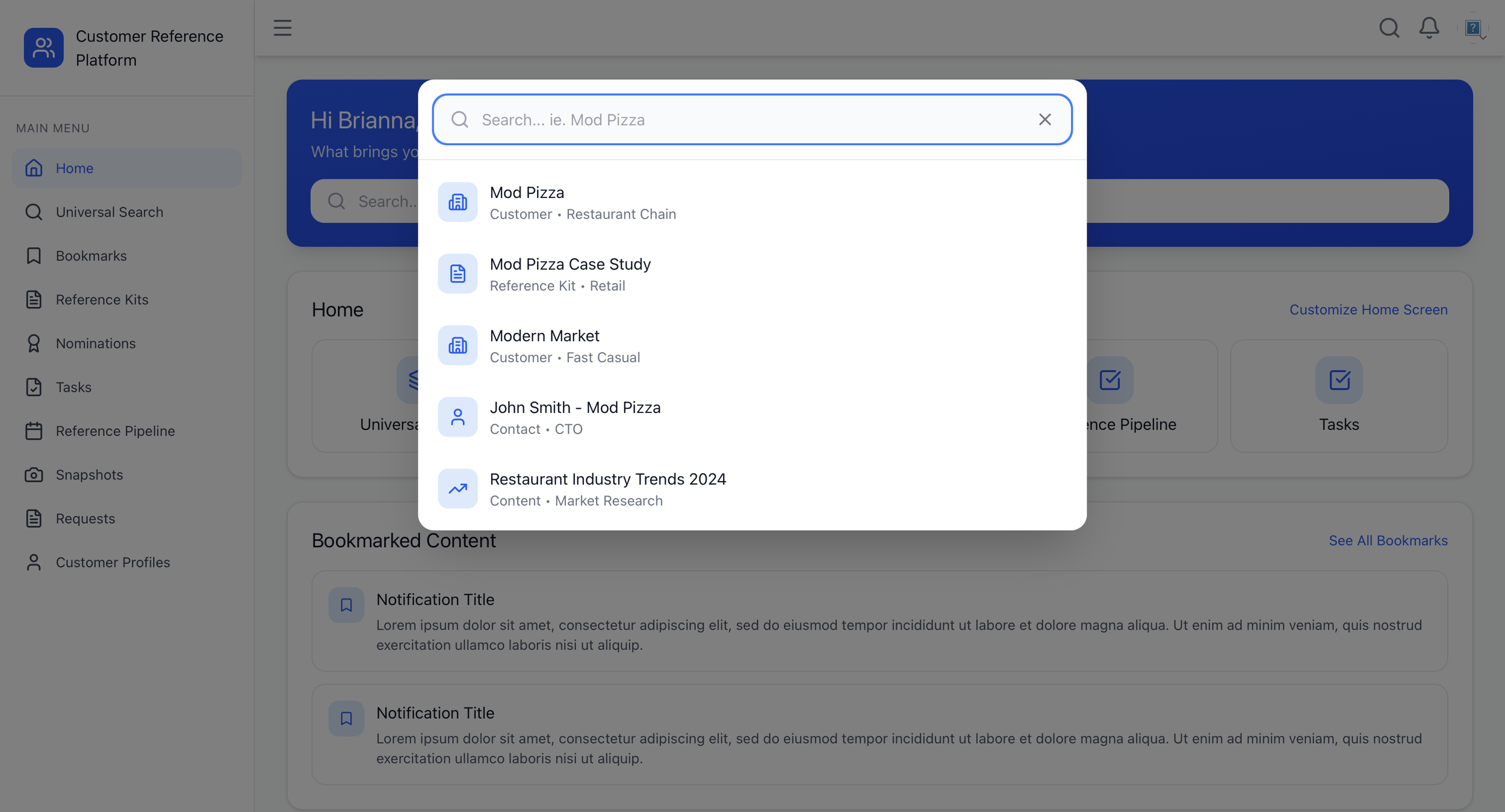Click the Bookmarks sidebar icon
The image size is (1505, 812).
(34, 256)
